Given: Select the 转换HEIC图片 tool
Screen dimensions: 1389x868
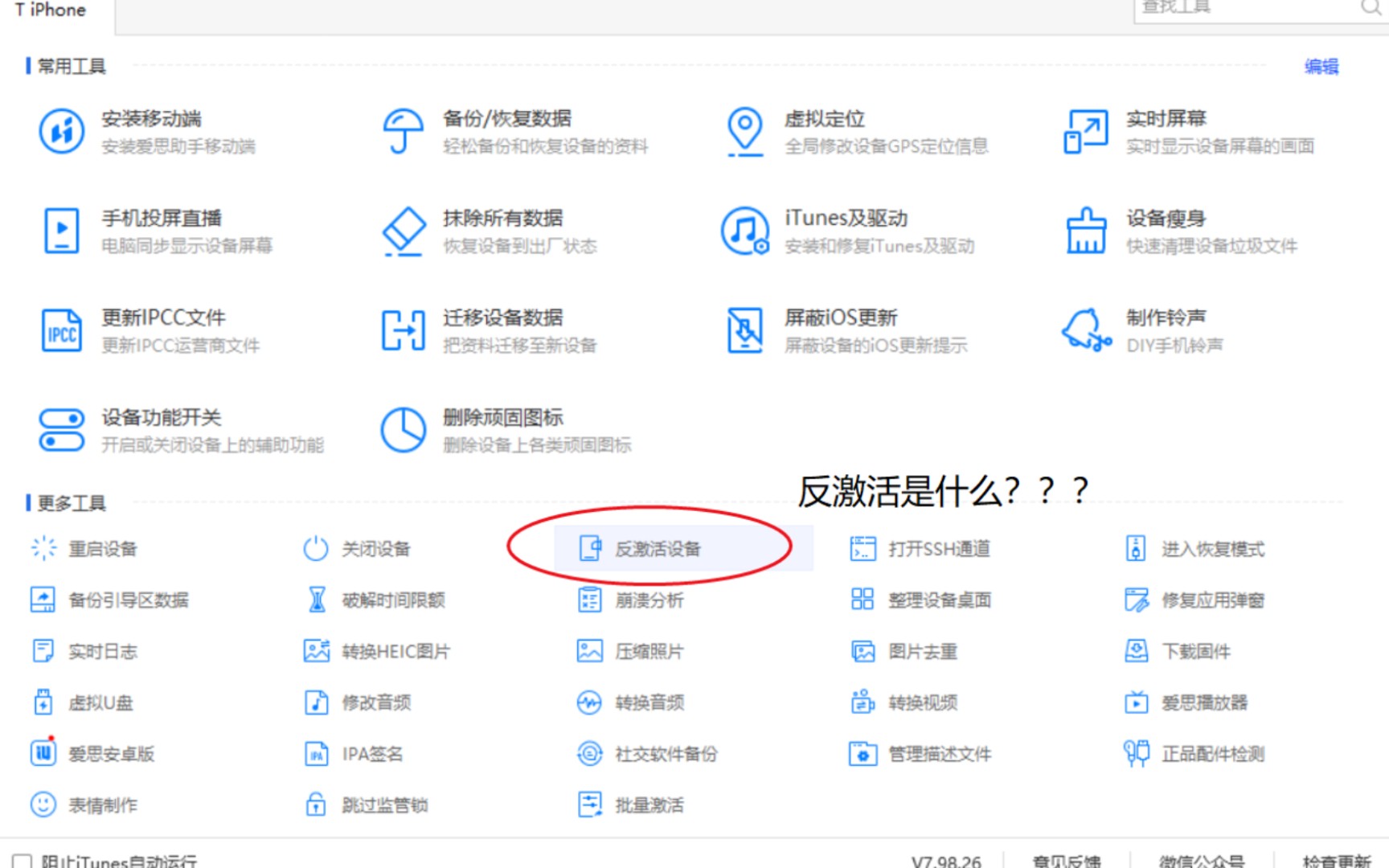Looking at the screenshot, I should tap(377, 651).
